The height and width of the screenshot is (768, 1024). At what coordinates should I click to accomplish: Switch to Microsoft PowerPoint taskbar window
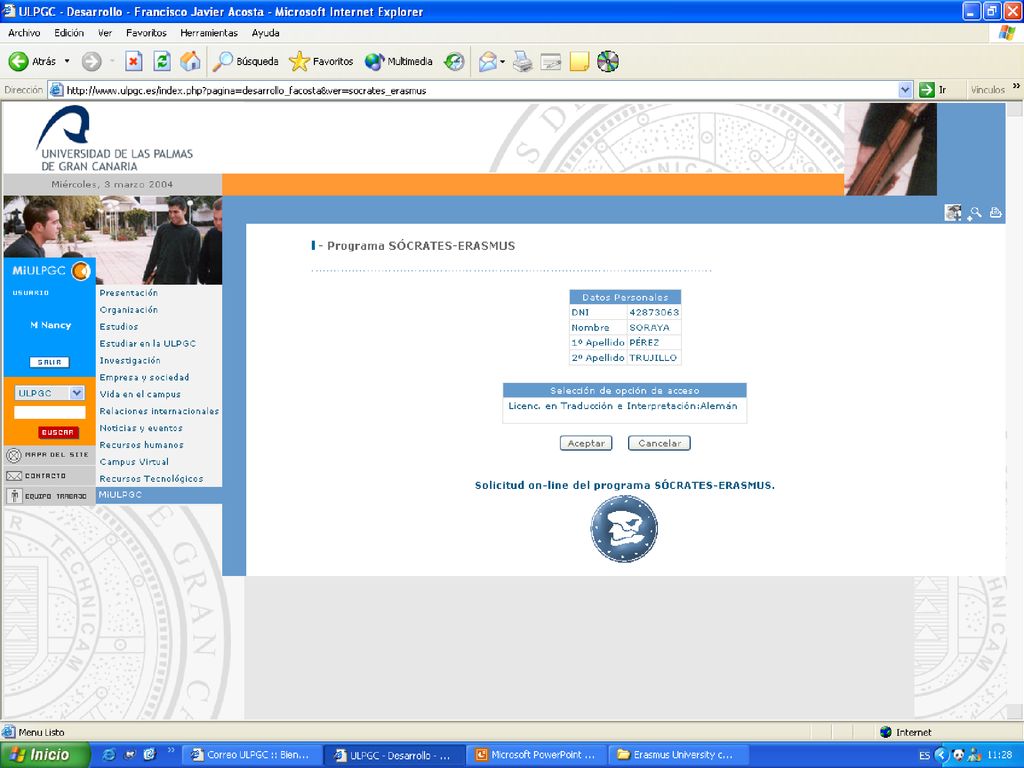tap(536, 755)
